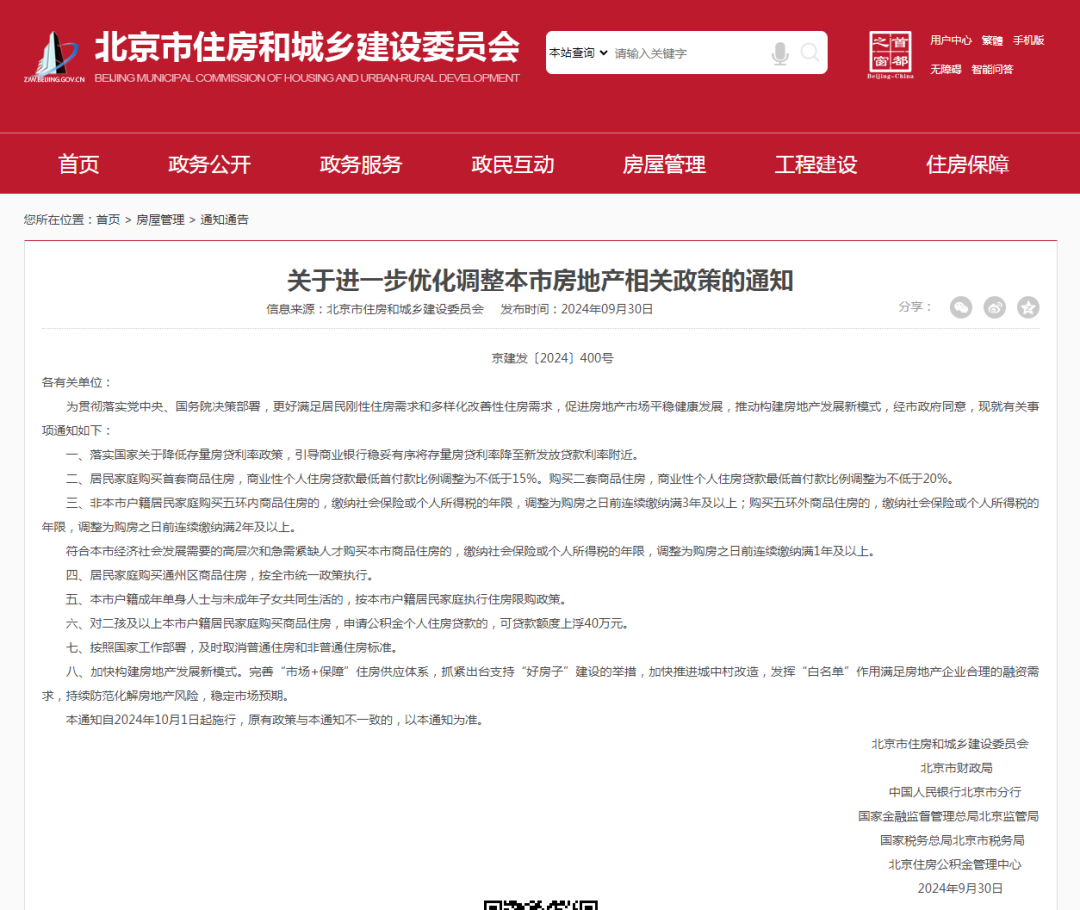Click signatory 北京住房公积金管理中心

[955, 865]
